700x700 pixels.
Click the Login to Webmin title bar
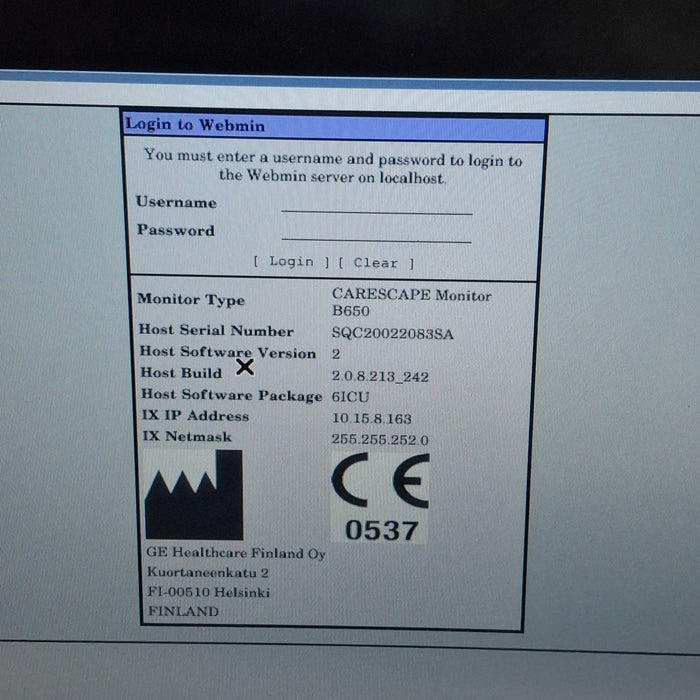point(334,126)
